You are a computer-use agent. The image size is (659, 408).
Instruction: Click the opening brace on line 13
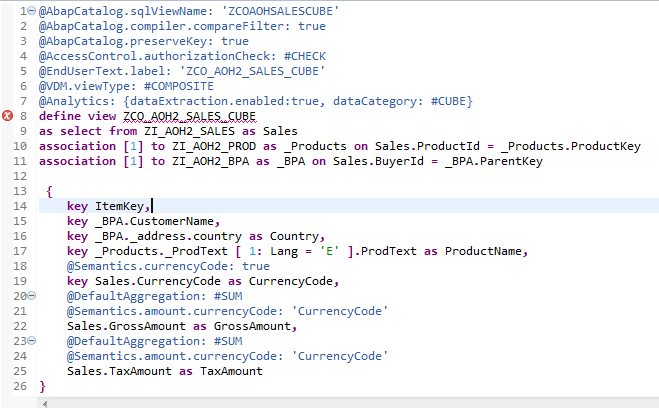49,191
